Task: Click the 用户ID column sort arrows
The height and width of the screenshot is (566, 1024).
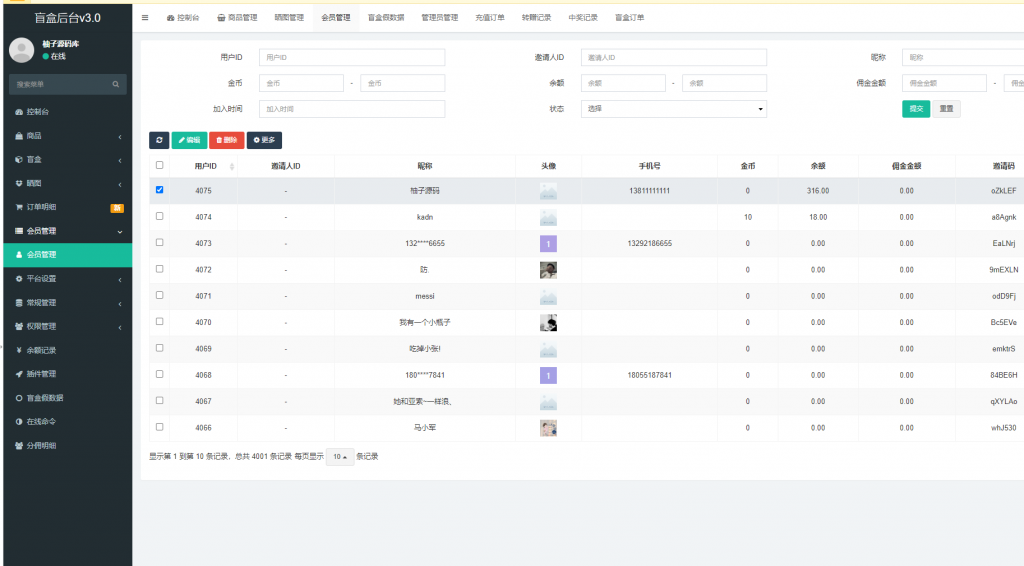Action: 232,166
